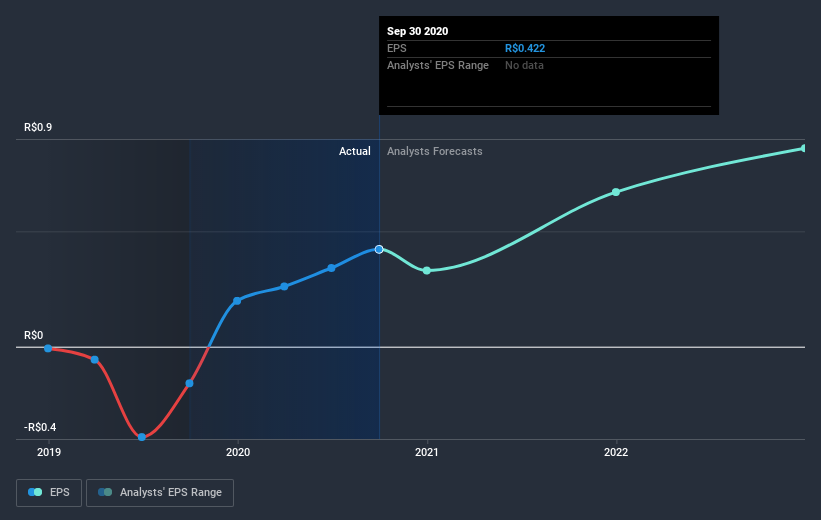Click the R$0.9 y-axis label
This screenshot has width=821, height=520.
(38, 127)
